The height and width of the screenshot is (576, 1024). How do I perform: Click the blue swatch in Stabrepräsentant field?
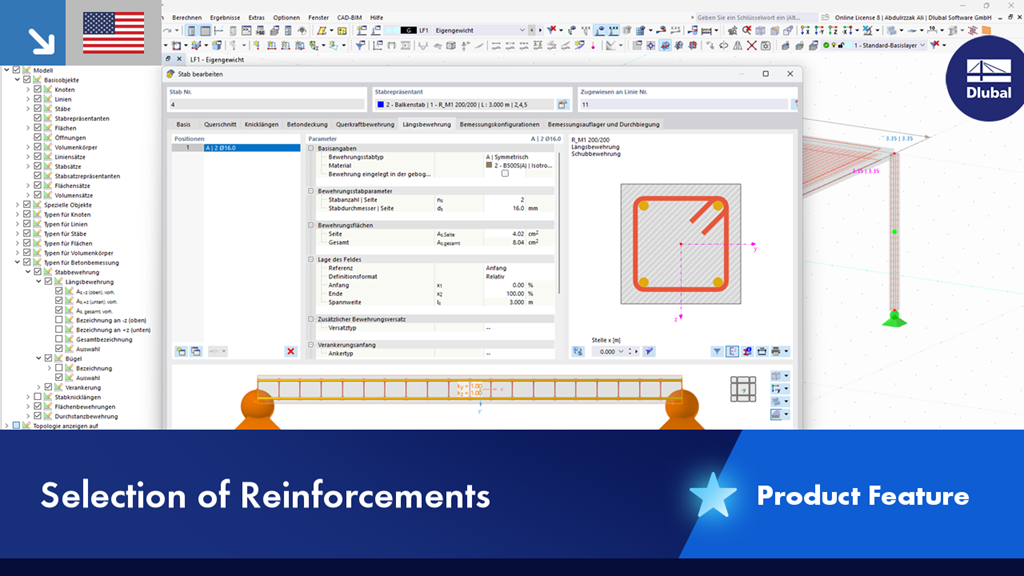point(381,104)
